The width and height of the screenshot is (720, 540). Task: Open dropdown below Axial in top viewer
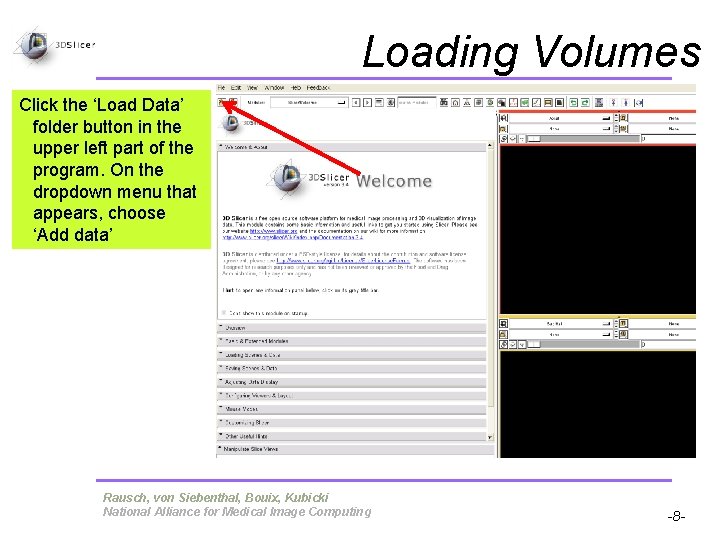tap(561, 129)
